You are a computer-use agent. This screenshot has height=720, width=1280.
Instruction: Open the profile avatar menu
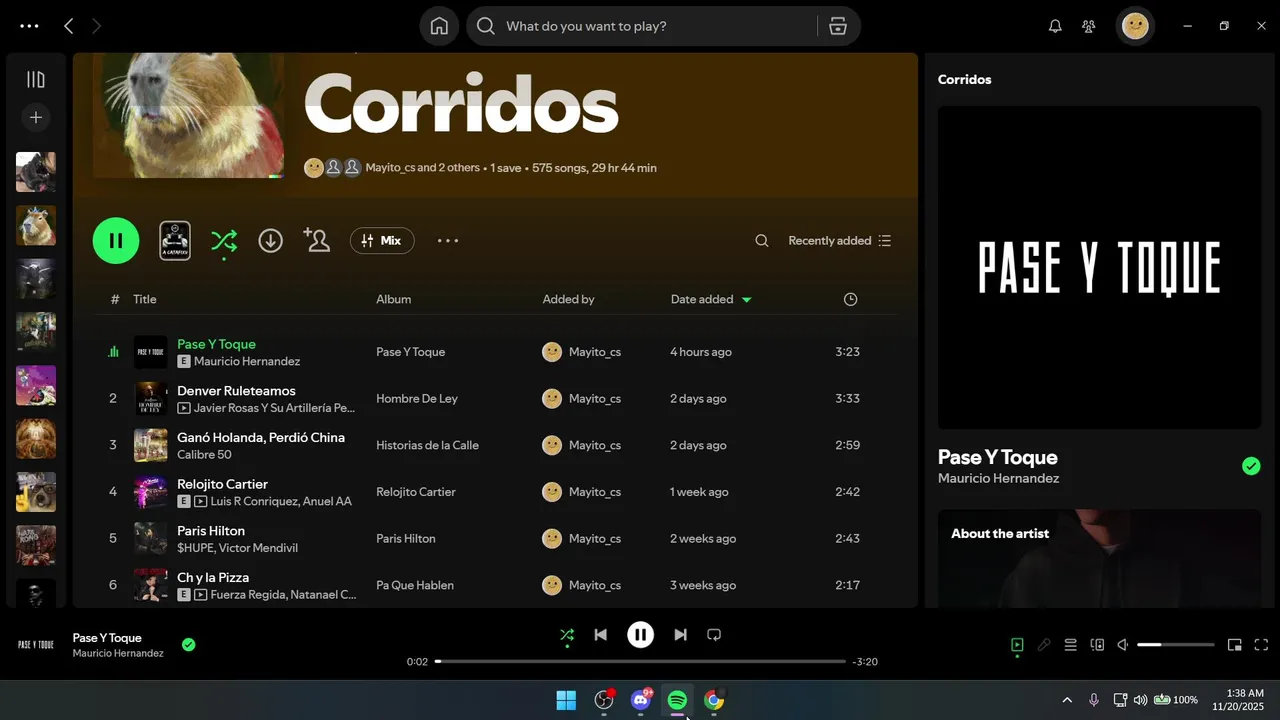[1135, 26]
